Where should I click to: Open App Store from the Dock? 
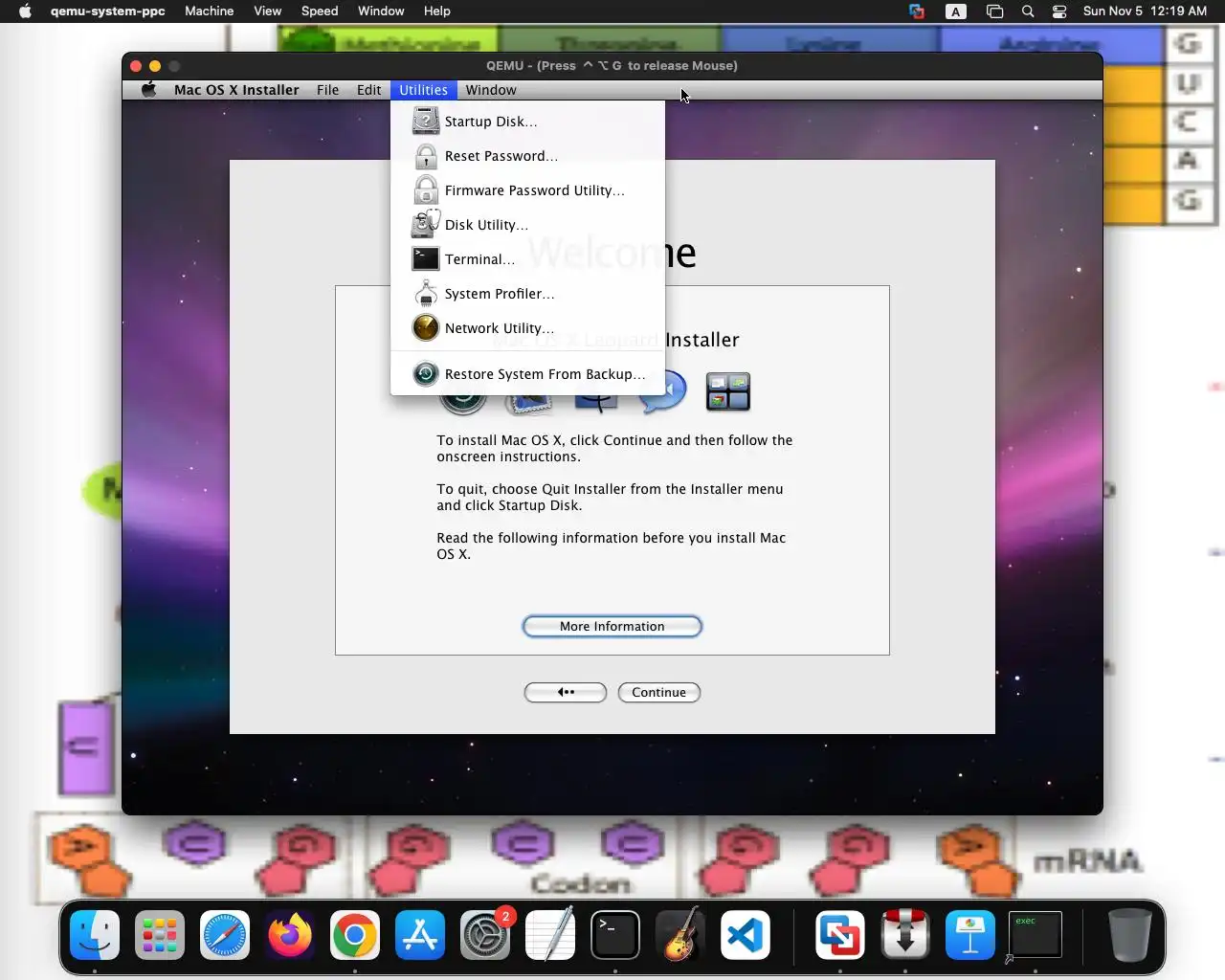[x=420, y=935]
